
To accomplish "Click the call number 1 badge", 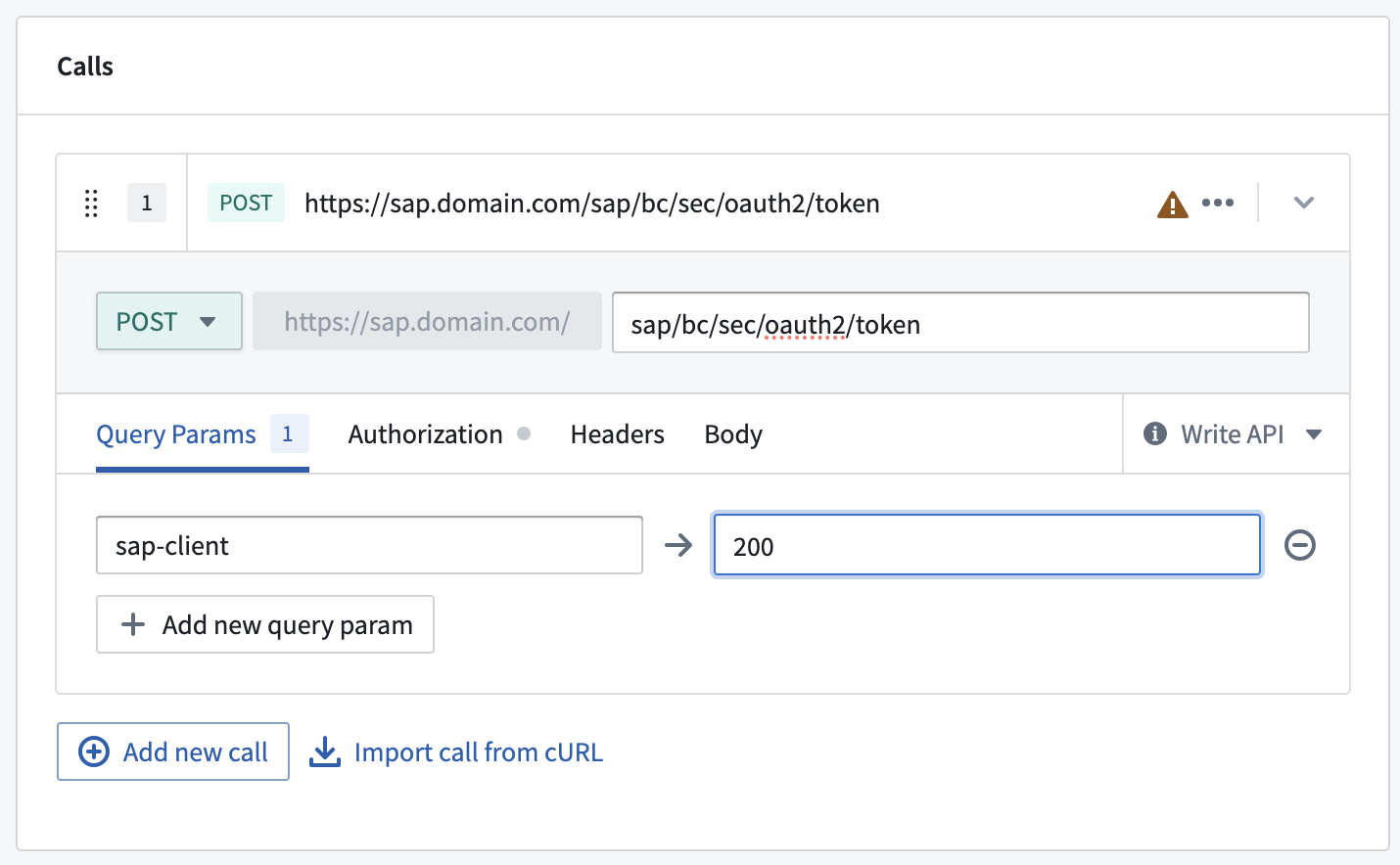I will 147,203.
